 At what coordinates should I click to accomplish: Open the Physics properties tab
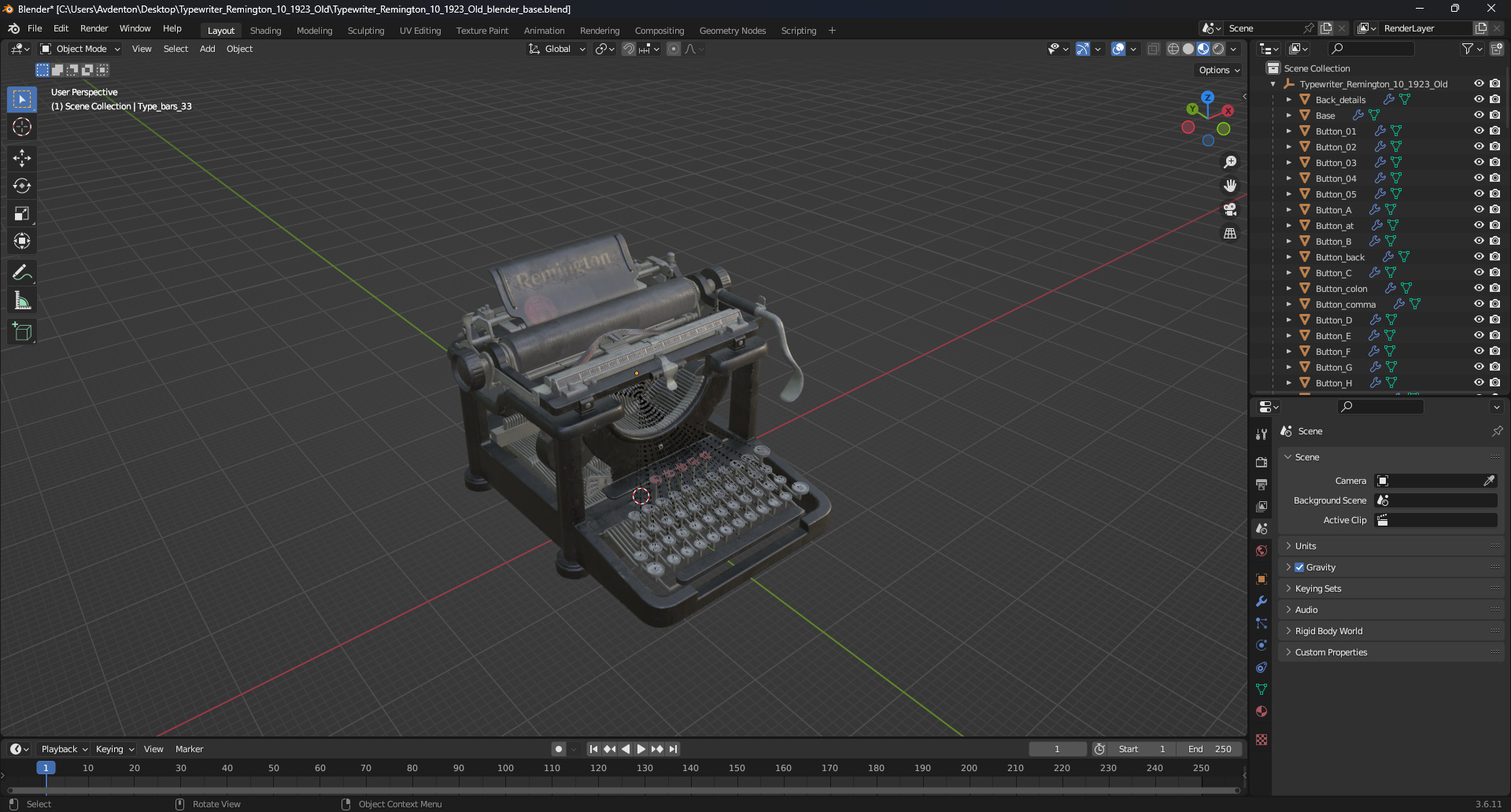(1262, 645)
